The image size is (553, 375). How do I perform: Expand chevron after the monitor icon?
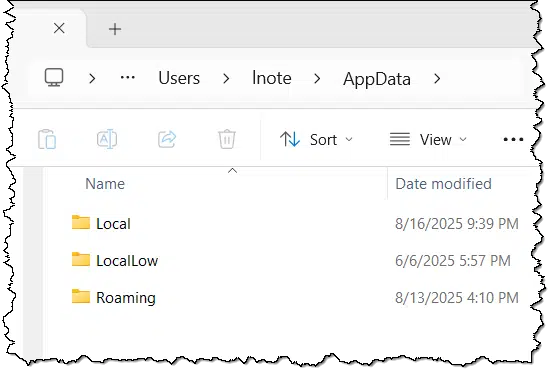(92, 78)
